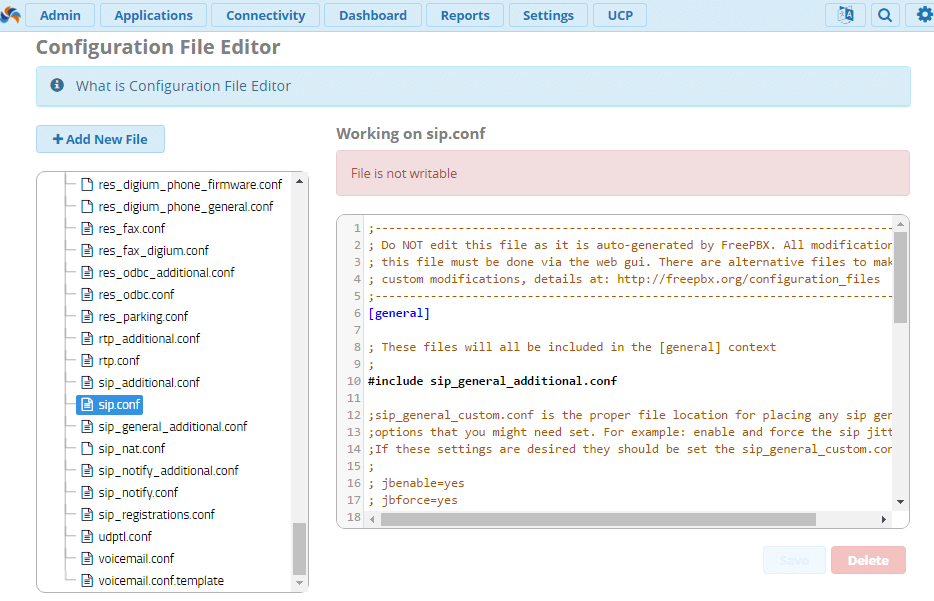Click editor vertical scrollbar thumb
Screen dimensions: 934x601
tap(900, 278)
